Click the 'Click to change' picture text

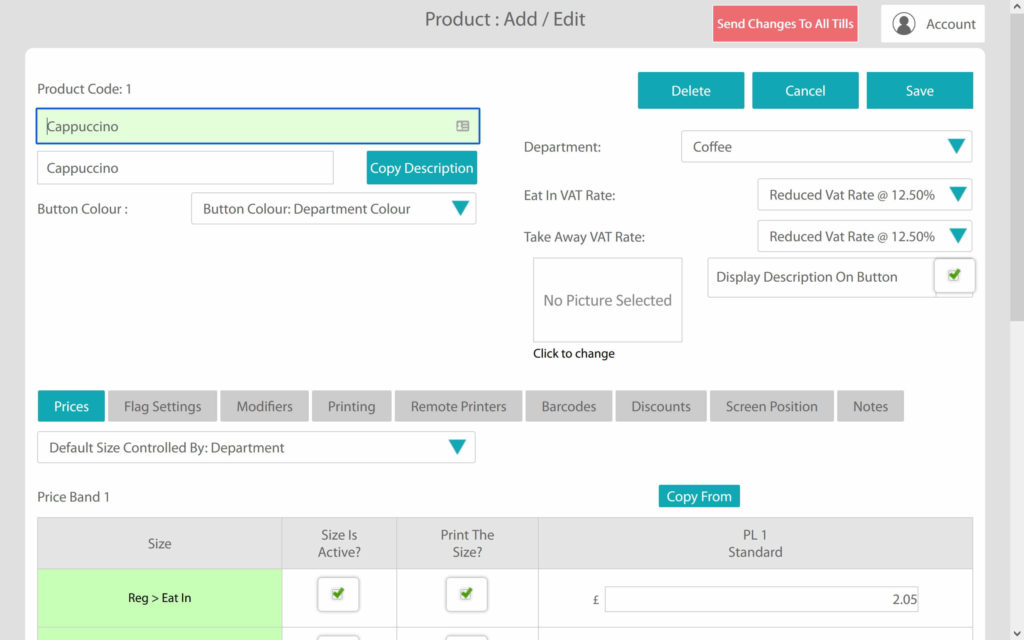573,353
